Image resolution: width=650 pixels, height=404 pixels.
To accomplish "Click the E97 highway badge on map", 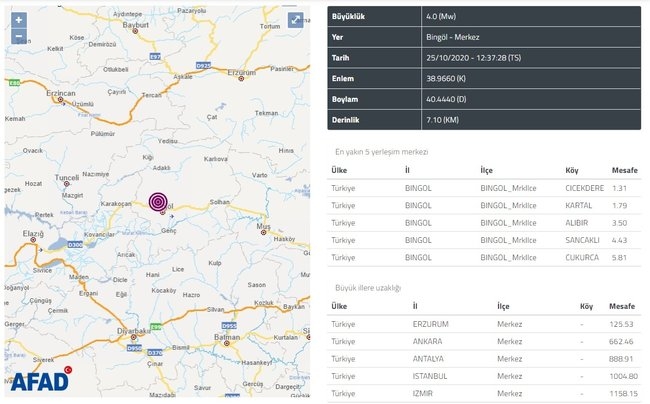I will pyautogui.click(x=155, y=58).
